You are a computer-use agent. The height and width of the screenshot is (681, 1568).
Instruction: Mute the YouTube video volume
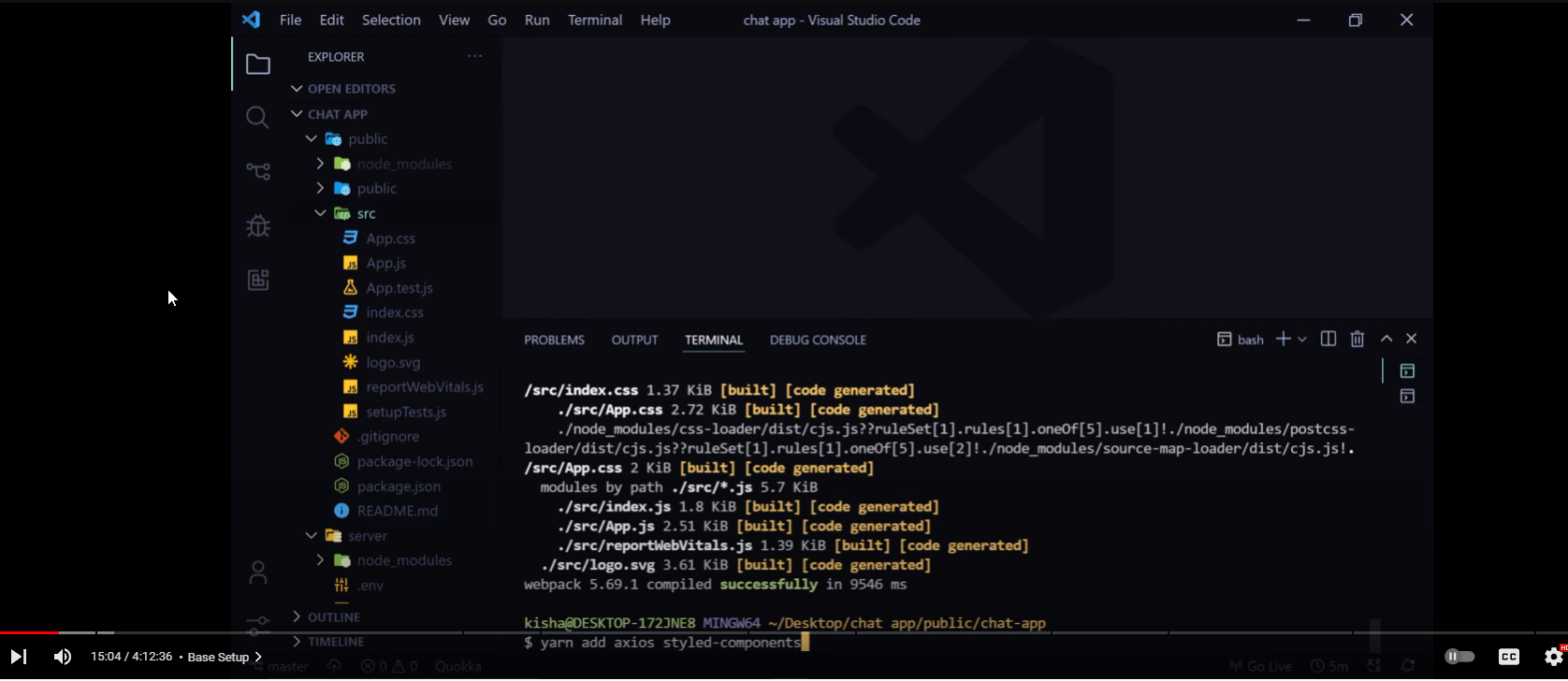[x=62, y=657]
